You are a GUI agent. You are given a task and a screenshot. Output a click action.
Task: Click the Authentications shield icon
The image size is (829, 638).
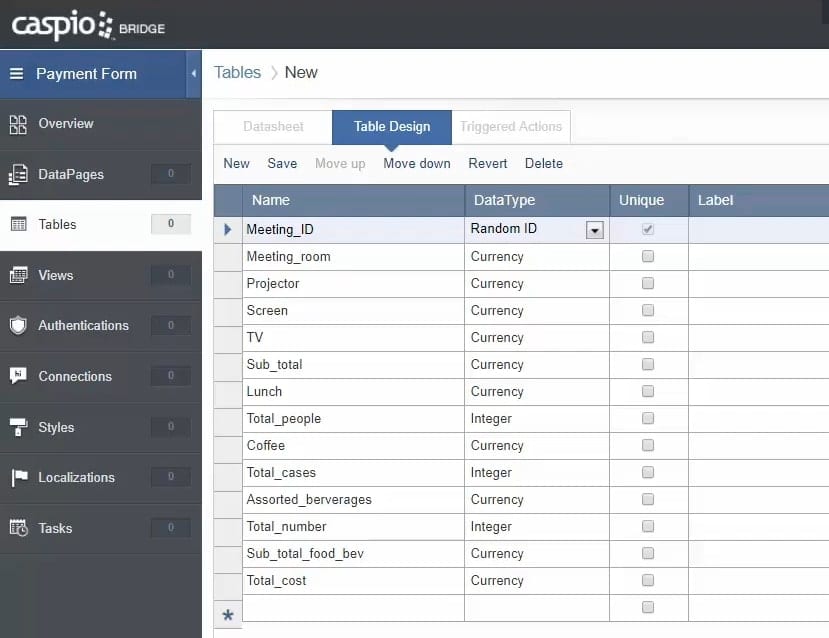pos(18,325)
